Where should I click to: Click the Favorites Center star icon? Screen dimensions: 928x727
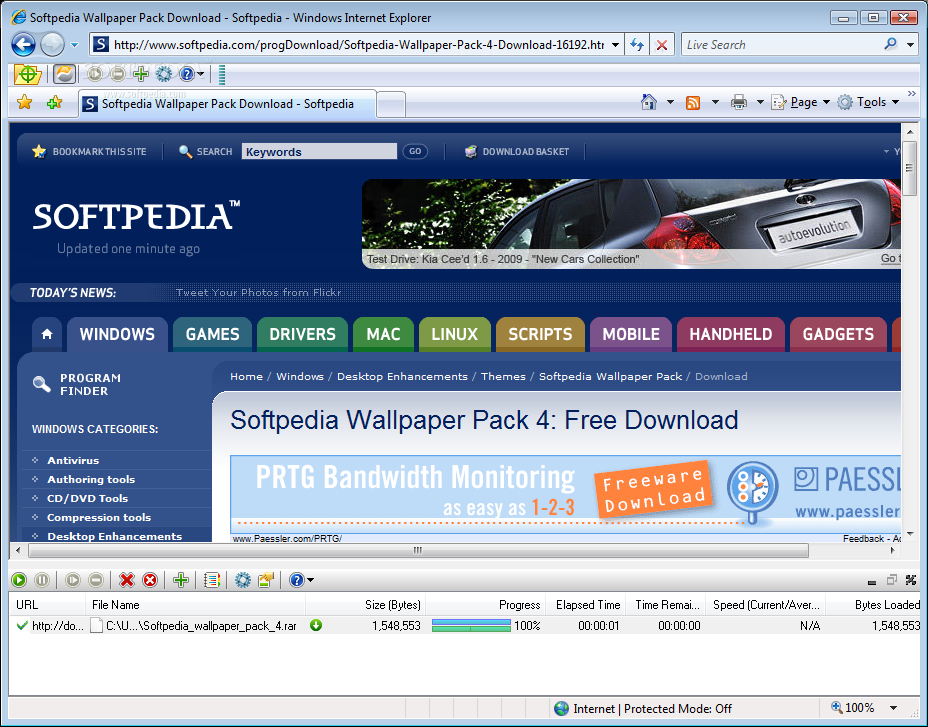(25, 102)
